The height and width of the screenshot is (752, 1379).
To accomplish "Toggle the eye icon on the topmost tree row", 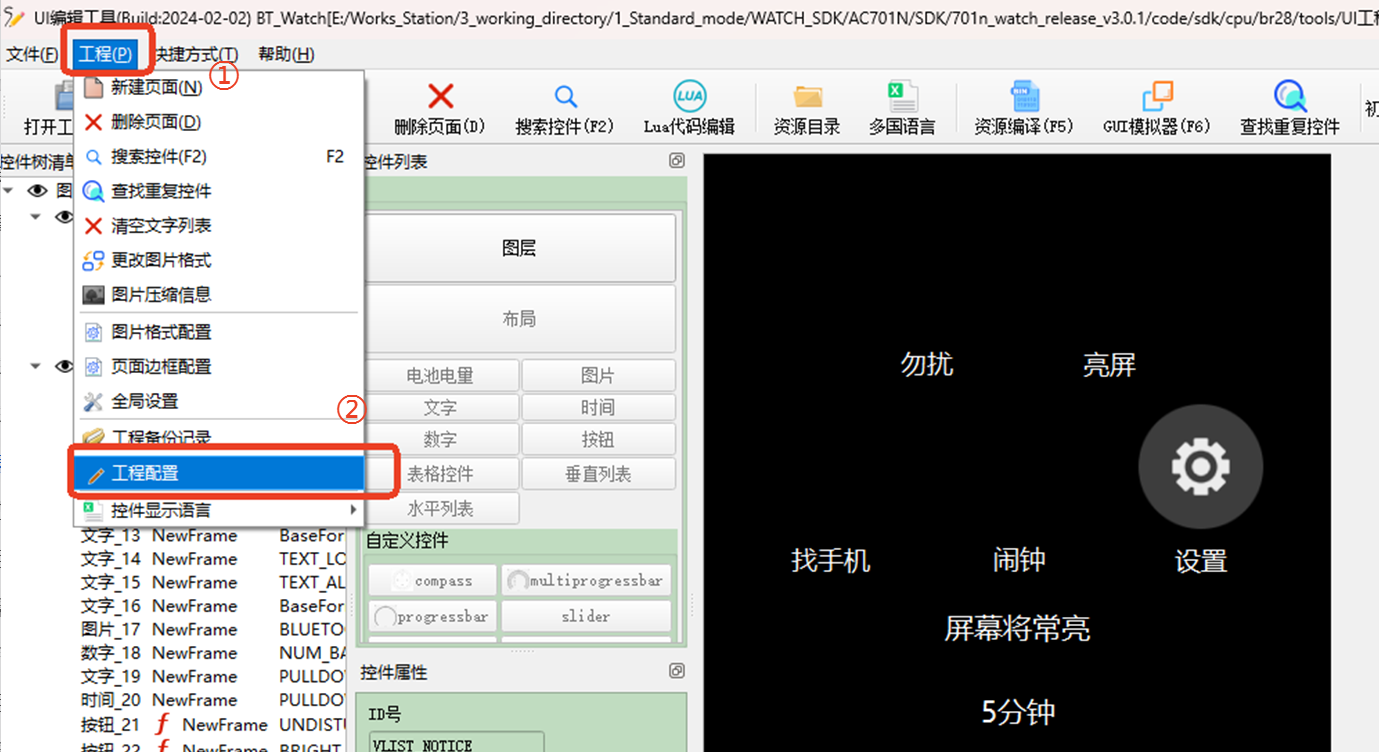I will pos(38,190).
